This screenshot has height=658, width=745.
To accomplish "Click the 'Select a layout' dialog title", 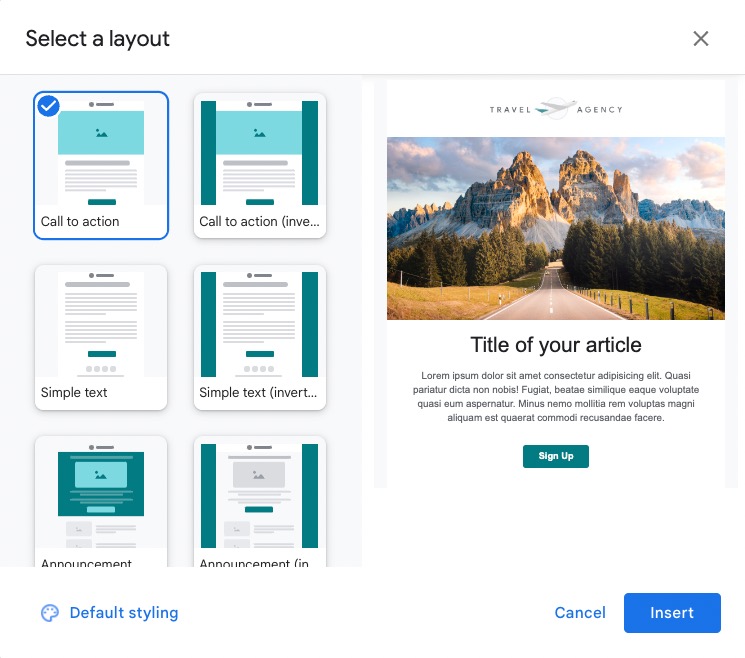I will tap(97, 39).
